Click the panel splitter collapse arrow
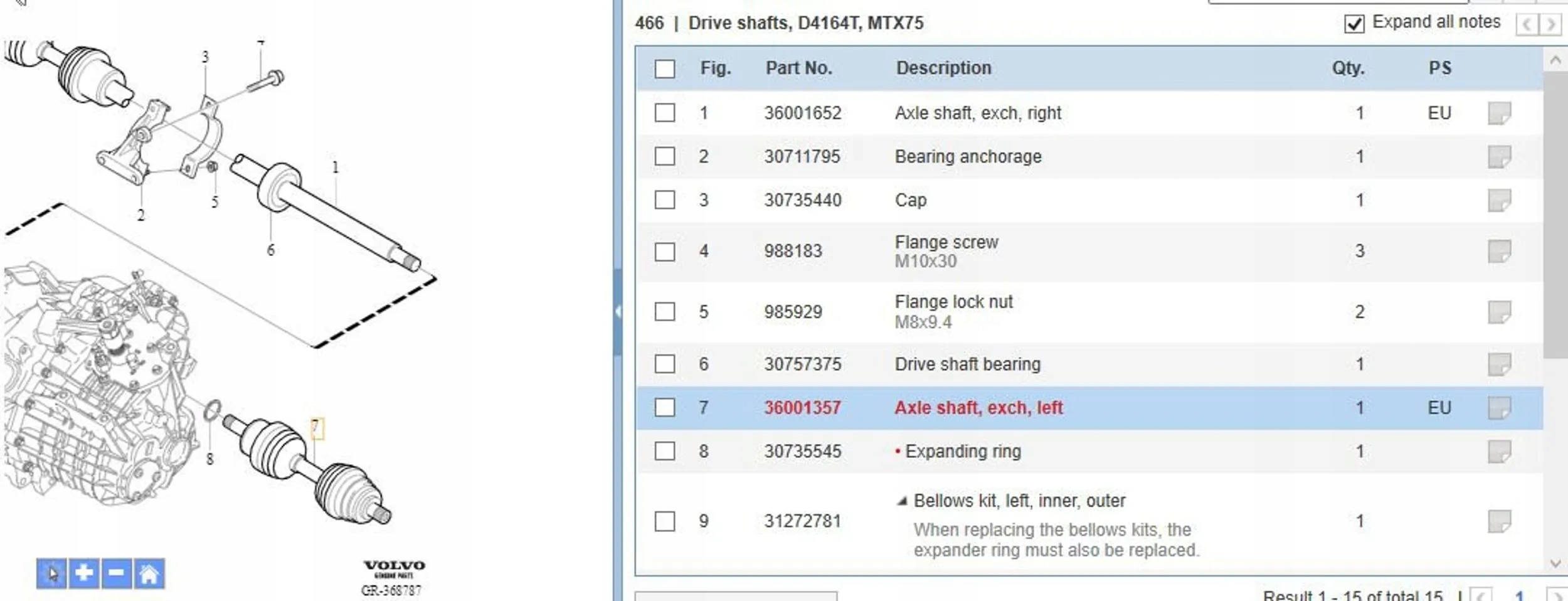The height and width of the screenshot is (601, 1568). tap(618, 312)
